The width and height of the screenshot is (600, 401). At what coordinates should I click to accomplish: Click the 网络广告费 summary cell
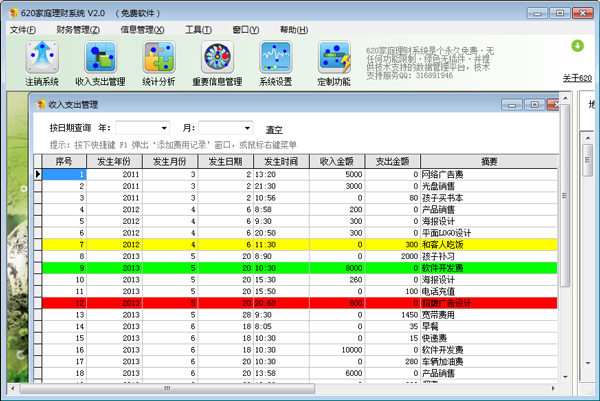coord(489,174)
